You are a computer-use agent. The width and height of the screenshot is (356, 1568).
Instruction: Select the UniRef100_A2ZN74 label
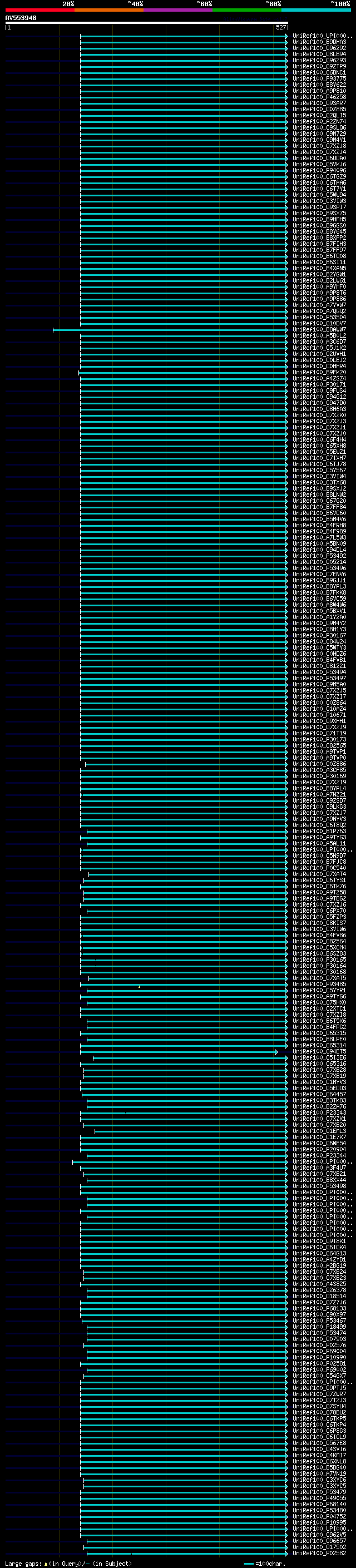(319, 121)
